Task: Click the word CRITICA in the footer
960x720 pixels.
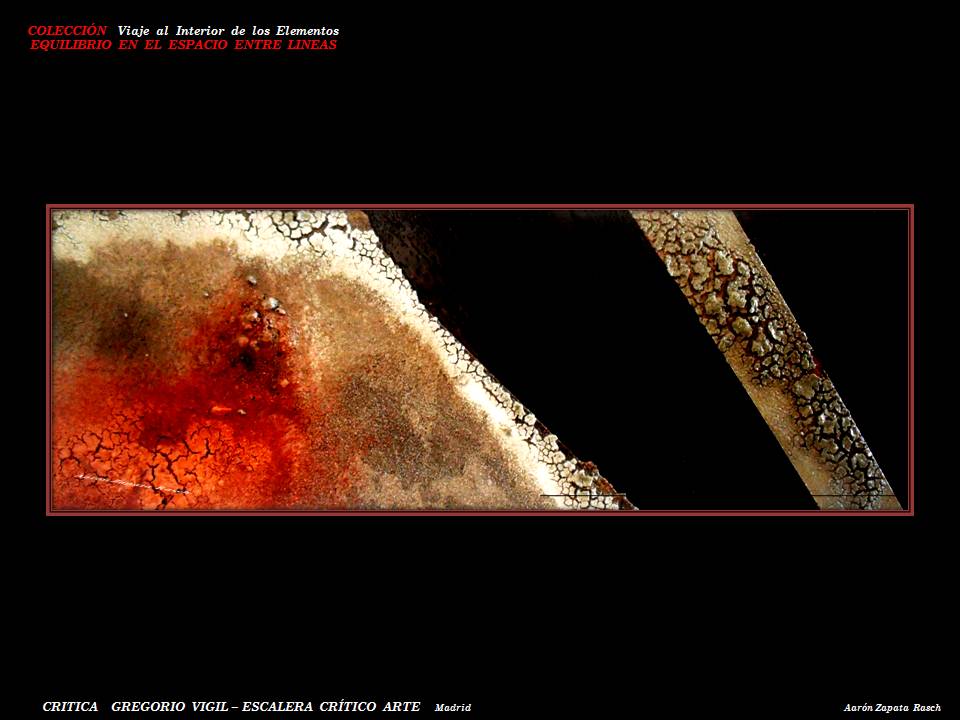Action: coord(70,707)
